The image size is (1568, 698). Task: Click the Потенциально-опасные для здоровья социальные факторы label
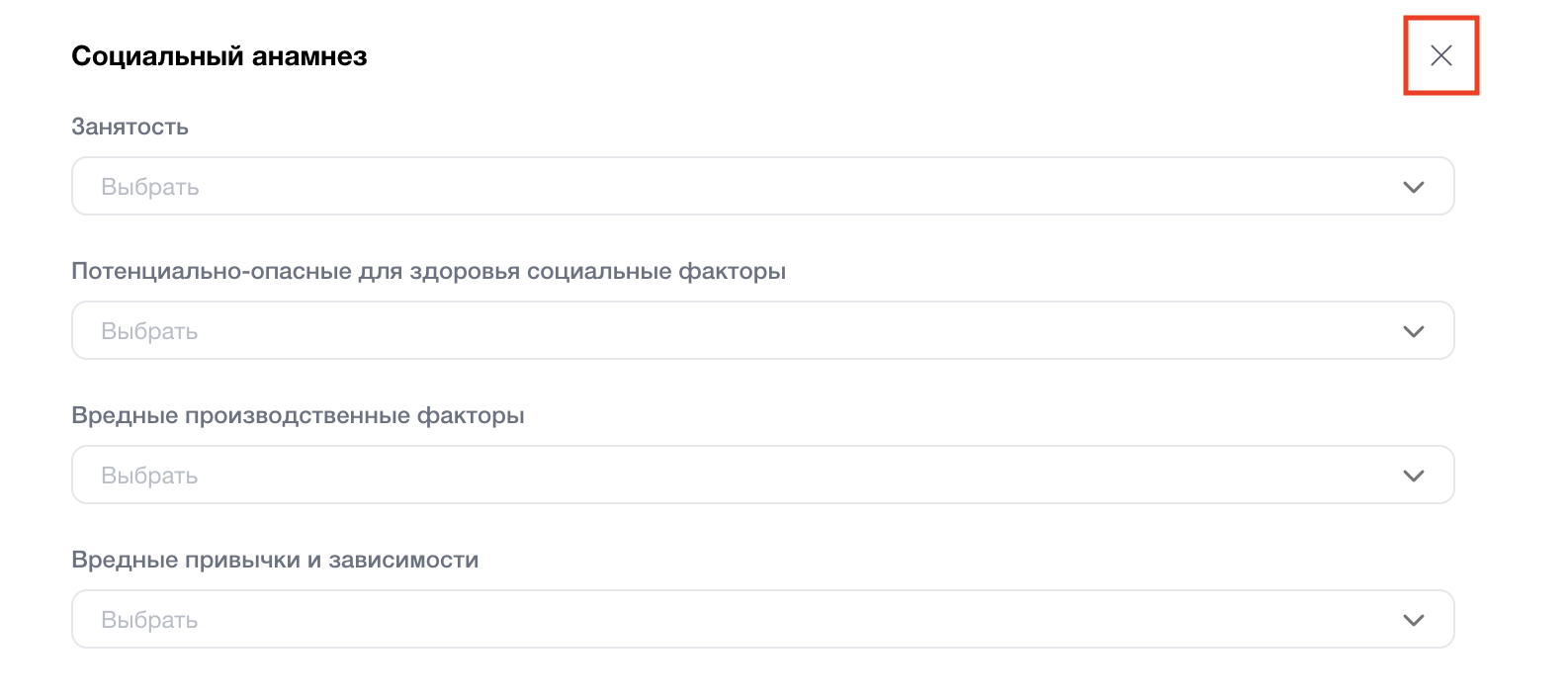[428, 271]
